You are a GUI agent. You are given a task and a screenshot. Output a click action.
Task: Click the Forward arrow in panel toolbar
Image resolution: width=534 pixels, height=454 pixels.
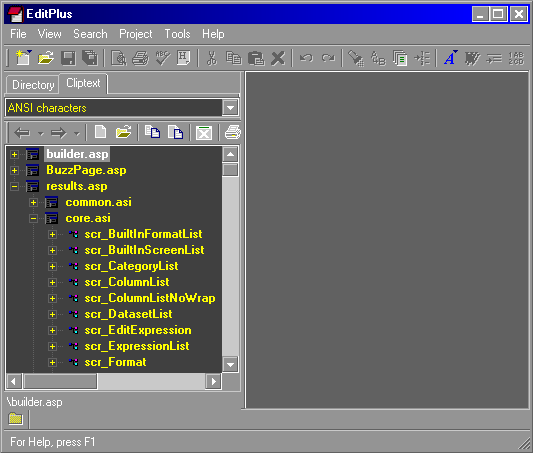point(59,133)
